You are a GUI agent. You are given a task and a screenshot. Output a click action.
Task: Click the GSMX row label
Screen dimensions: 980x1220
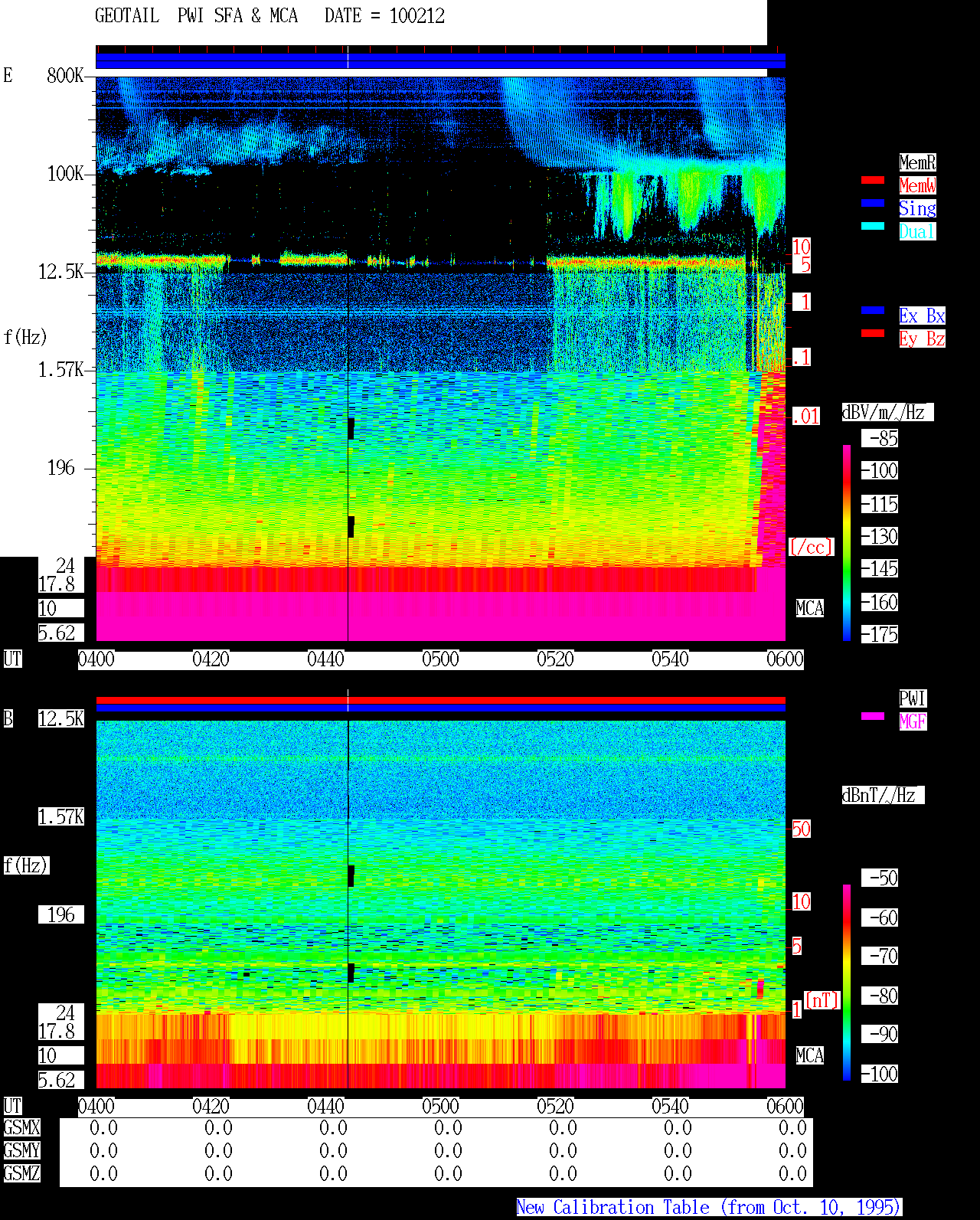pyautogui.click(x=21, y=1127)
